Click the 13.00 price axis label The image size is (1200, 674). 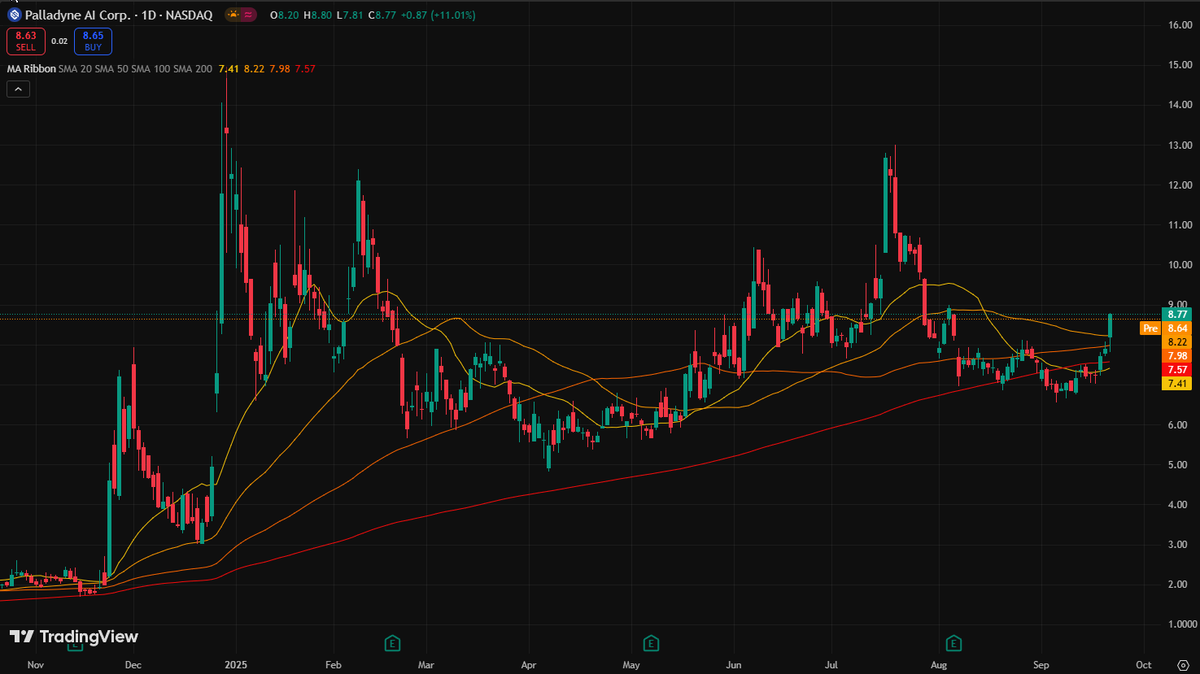tap(1178, 145)
